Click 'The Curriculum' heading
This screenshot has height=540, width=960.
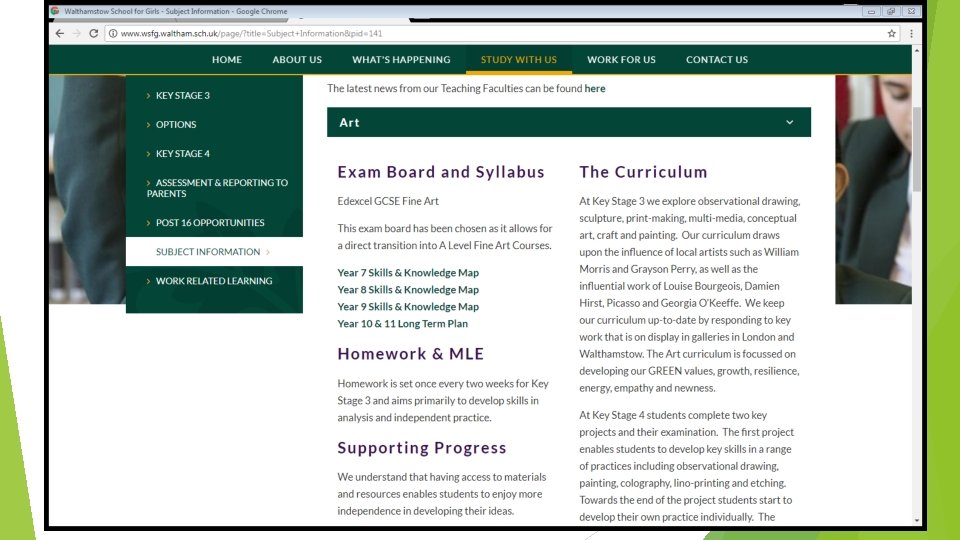[x=643, y=172]
